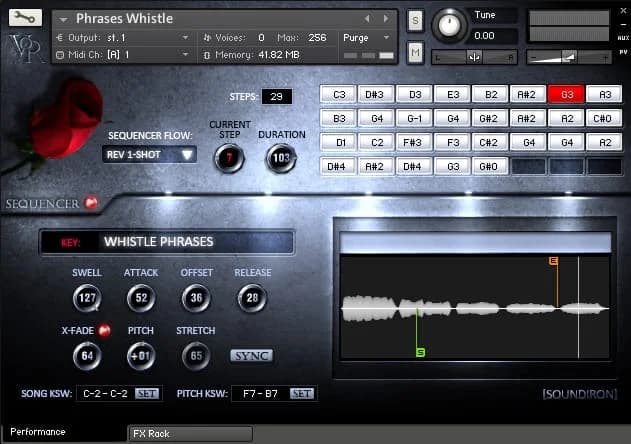Expand the Purge dropdown menu
Image resolution: width=631 pixels, height=444 pixels.
pyautogui.click(x=366, y=37)
